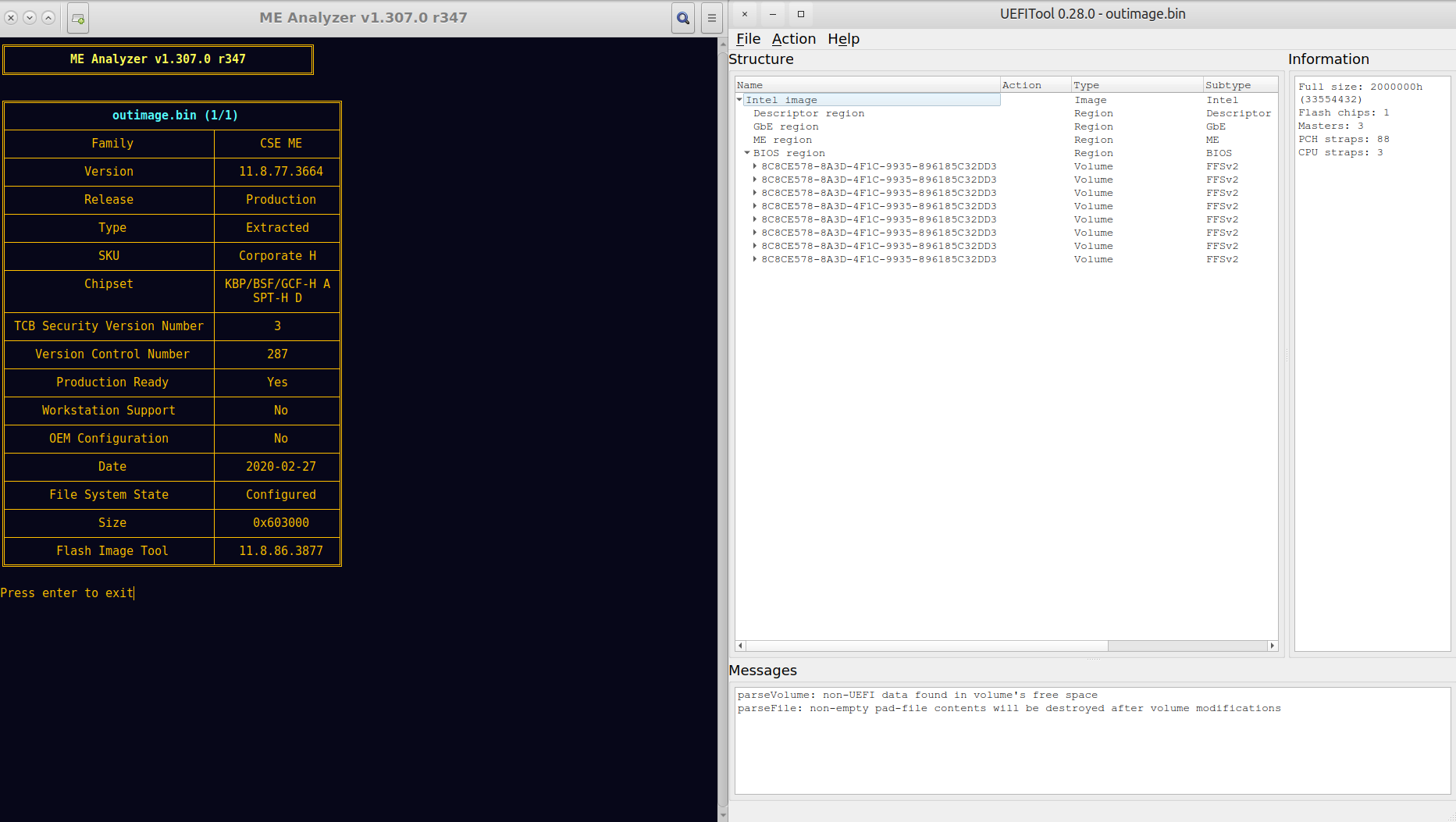Open the terminal search magnifier icon

point(683,18)
